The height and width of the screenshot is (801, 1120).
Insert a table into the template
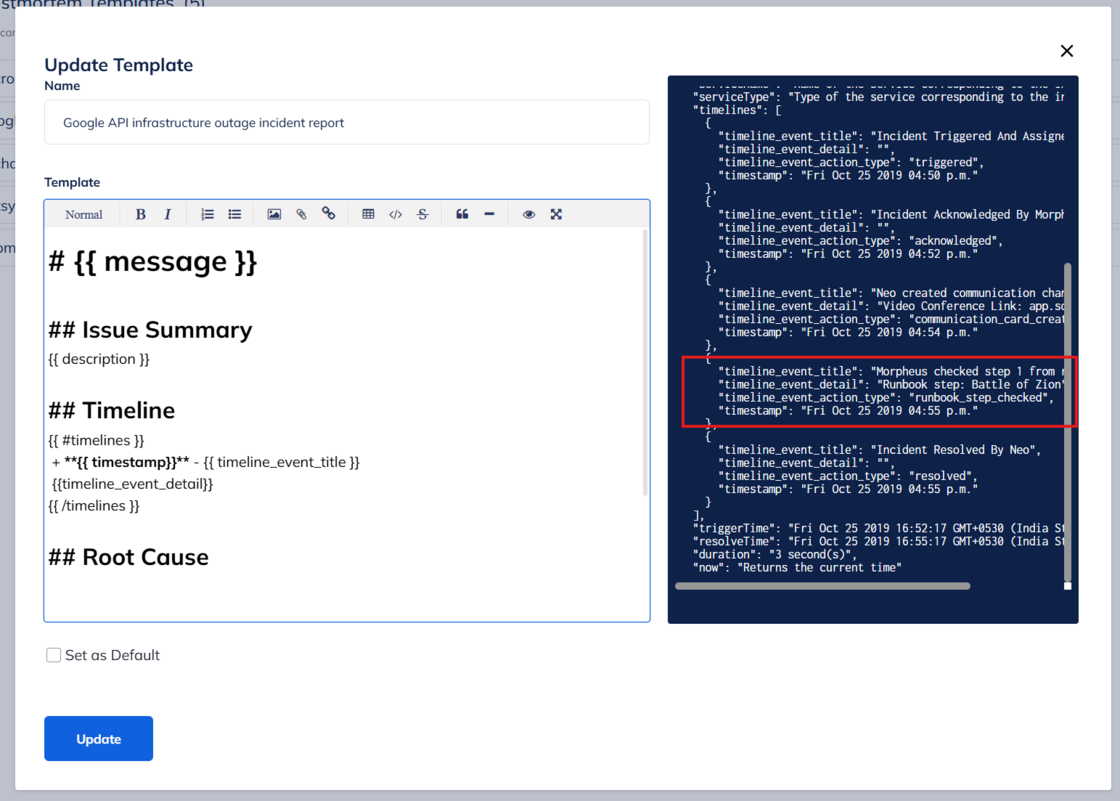pos(368,214)
